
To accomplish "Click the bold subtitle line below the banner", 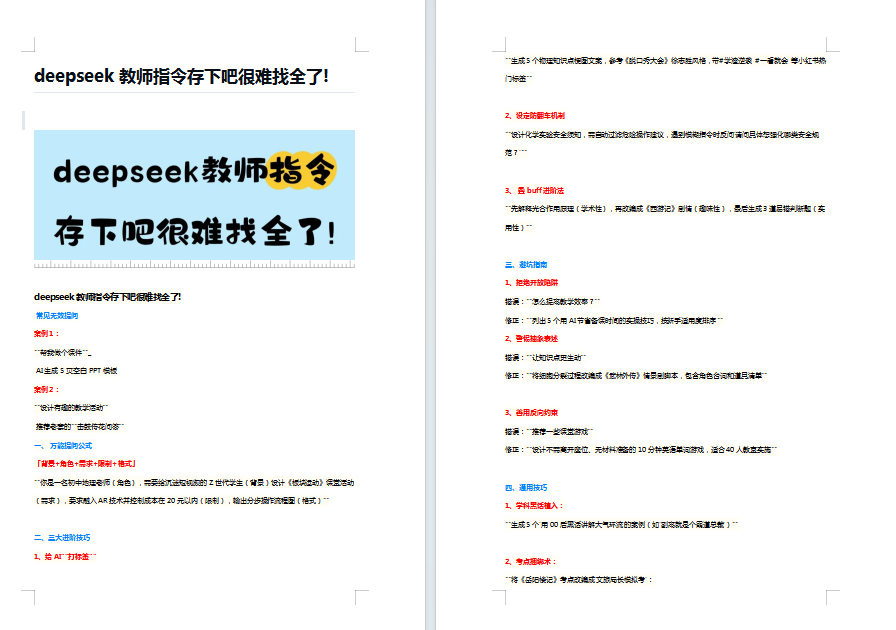I will click(x=107, y=297).
